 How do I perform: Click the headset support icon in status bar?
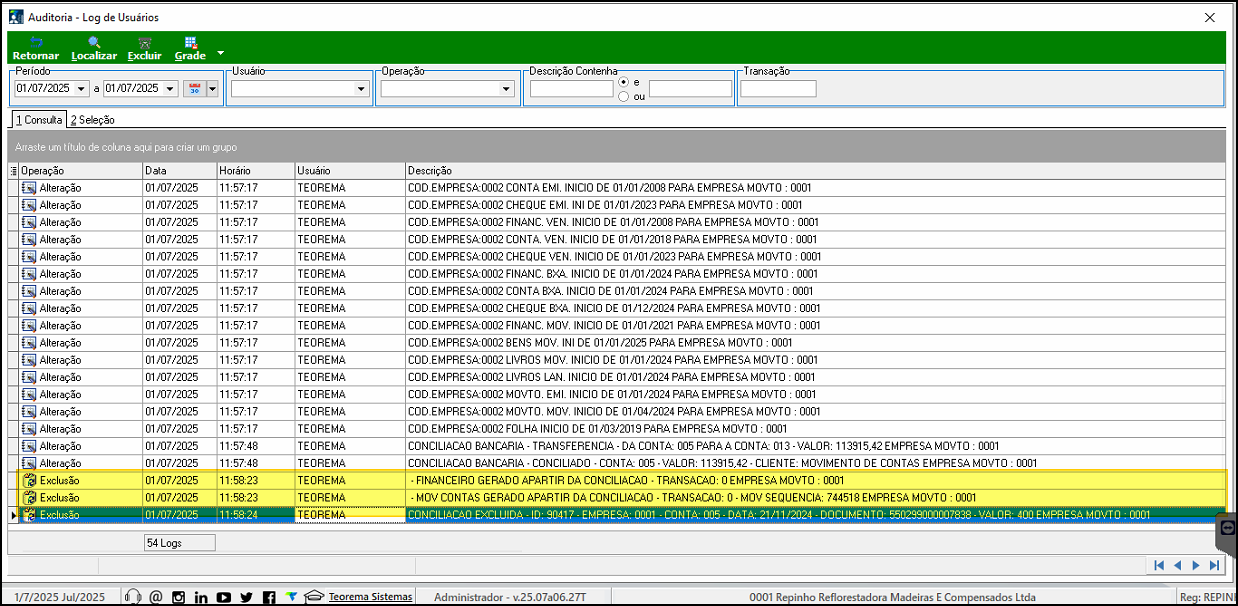click(133, 597)
